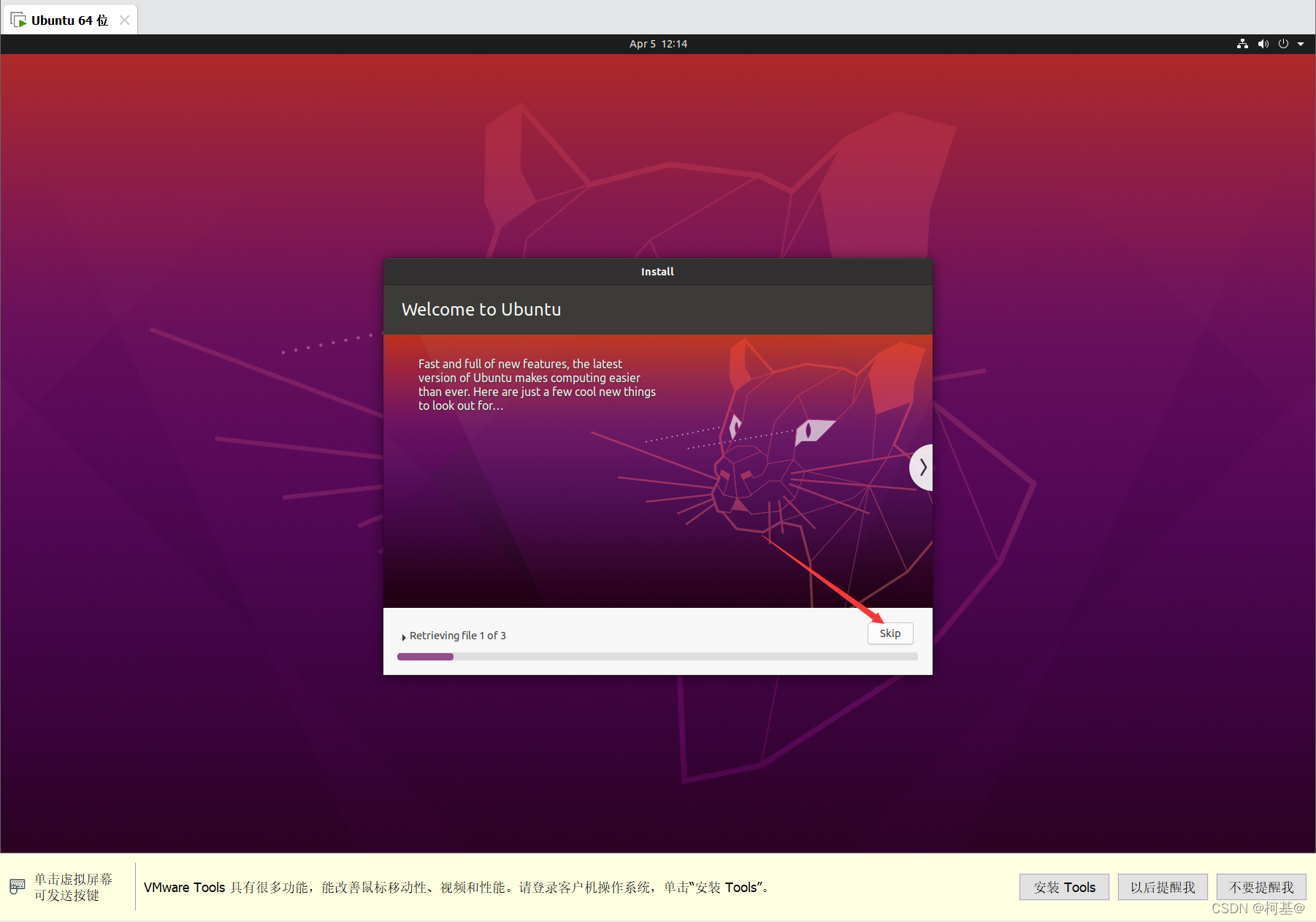Select the 'Ubuntu 64 位' VM tab
Image resolution: width=1316 pixels, height=922 pixels.
pyautogui.click(x=69, y=19)
